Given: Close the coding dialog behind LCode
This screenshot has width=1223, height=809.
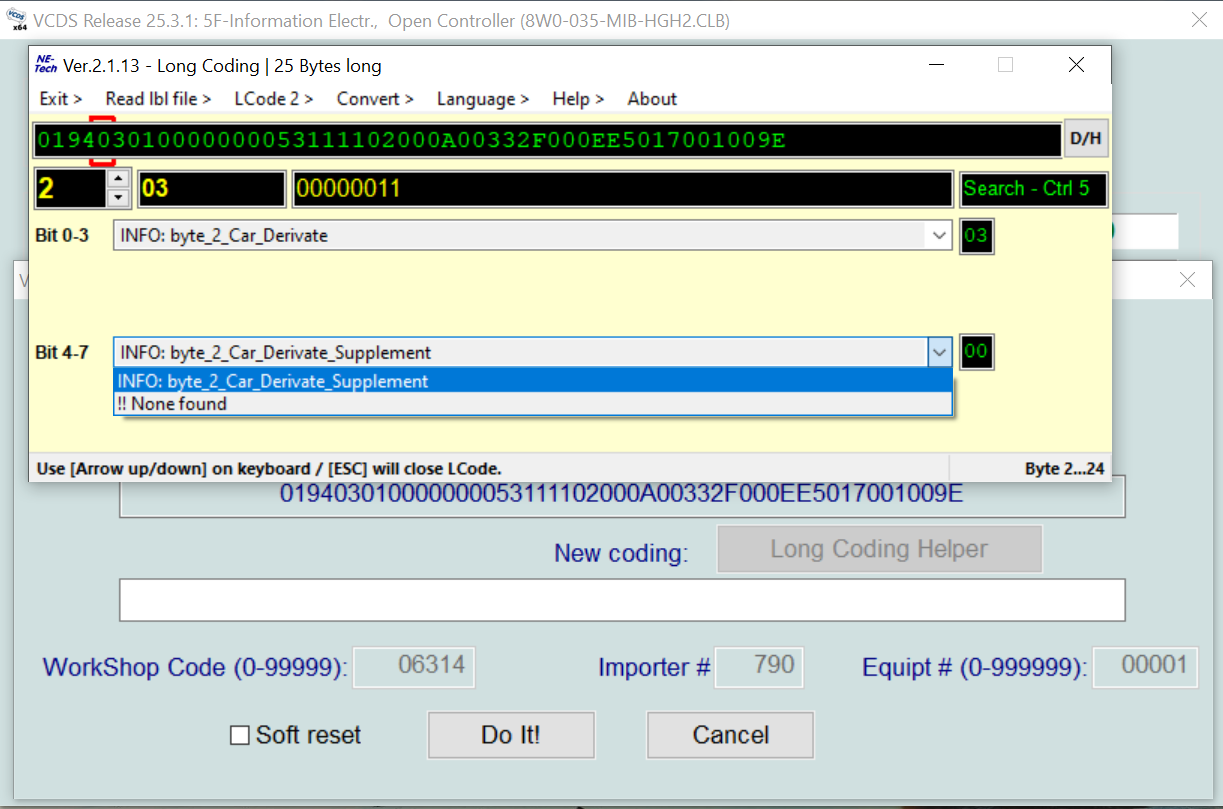Looking at the screenshot, I should [1187, 280].
